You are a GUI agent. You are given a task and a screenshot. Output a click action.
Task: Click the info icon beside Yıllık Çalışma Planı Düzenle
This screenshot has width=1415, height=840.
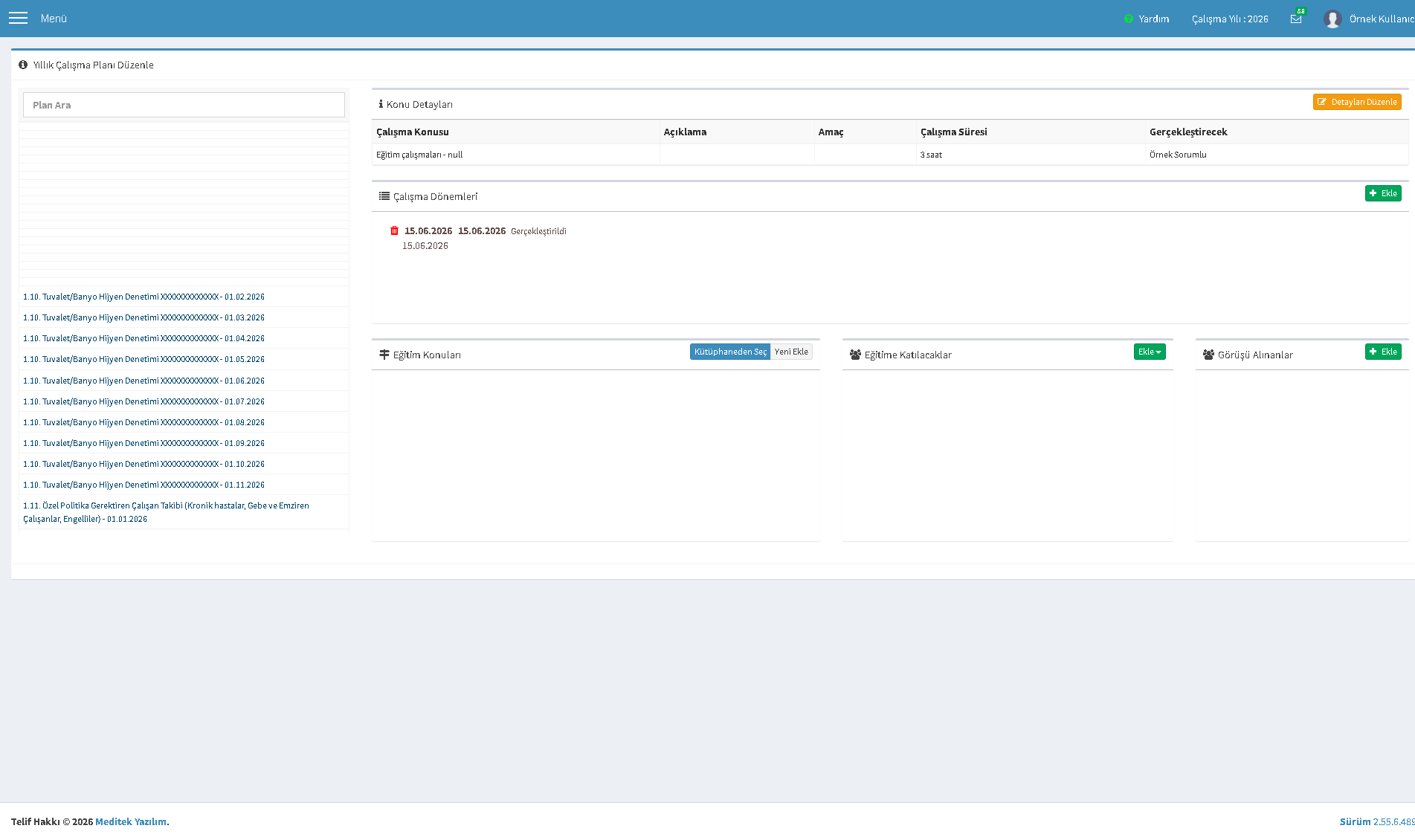click(23, 65)
